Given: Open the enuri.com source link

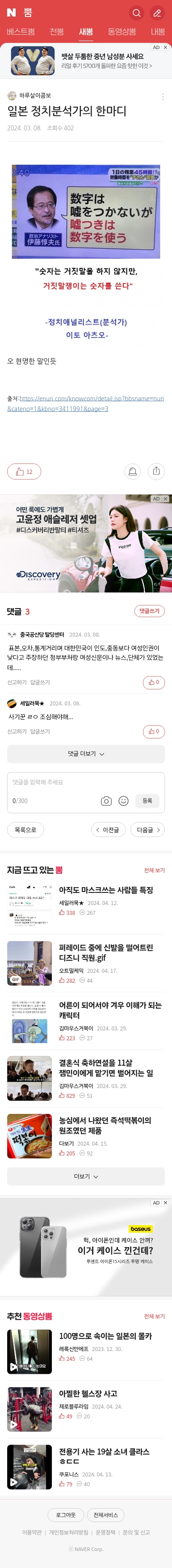Looking at the screenshot, I should pos(85,403).
